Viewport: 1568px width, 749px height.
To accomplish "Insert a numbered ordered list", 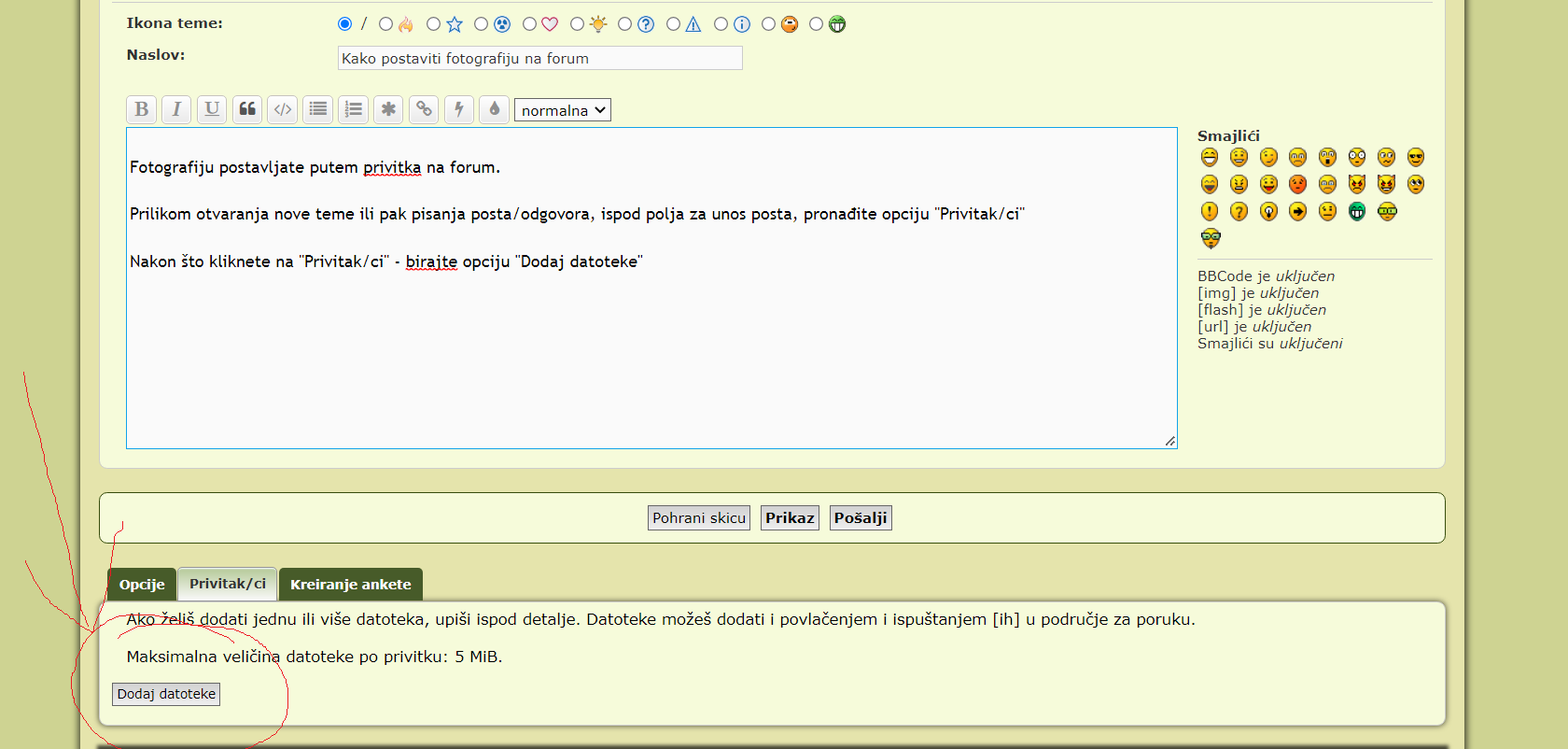I will (353, 109).
